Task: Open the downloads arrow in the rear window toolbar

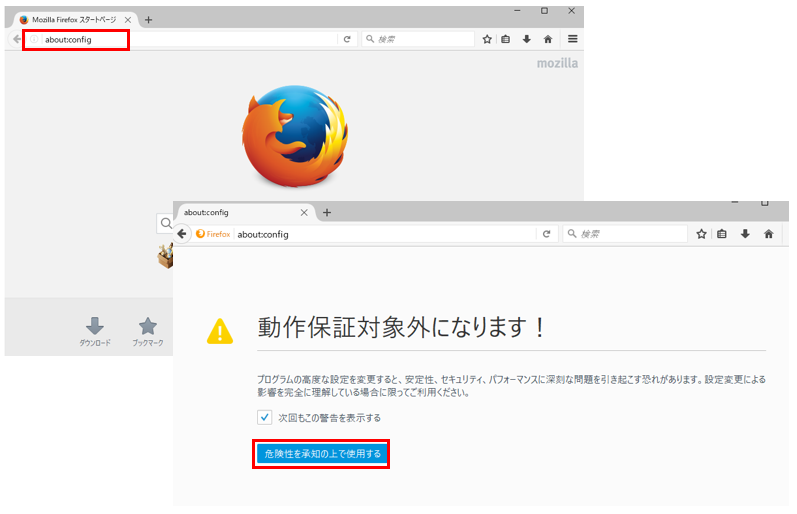Action: tap(527, 39)
